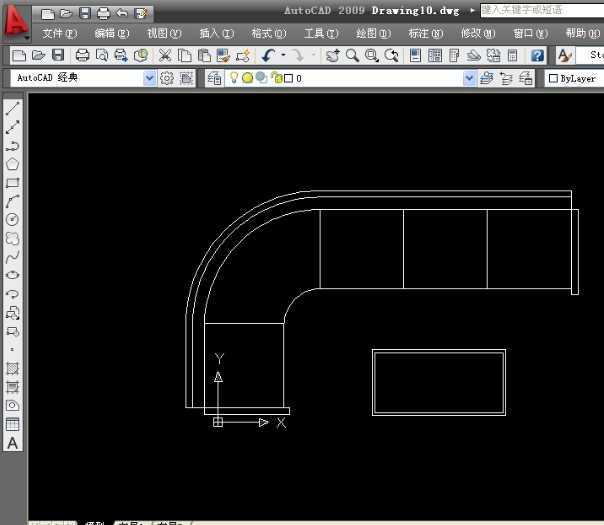The width and height of the screenshot is (604, 525).
Task: Open the undo history dropdown arrow
Action: point(284,55)
